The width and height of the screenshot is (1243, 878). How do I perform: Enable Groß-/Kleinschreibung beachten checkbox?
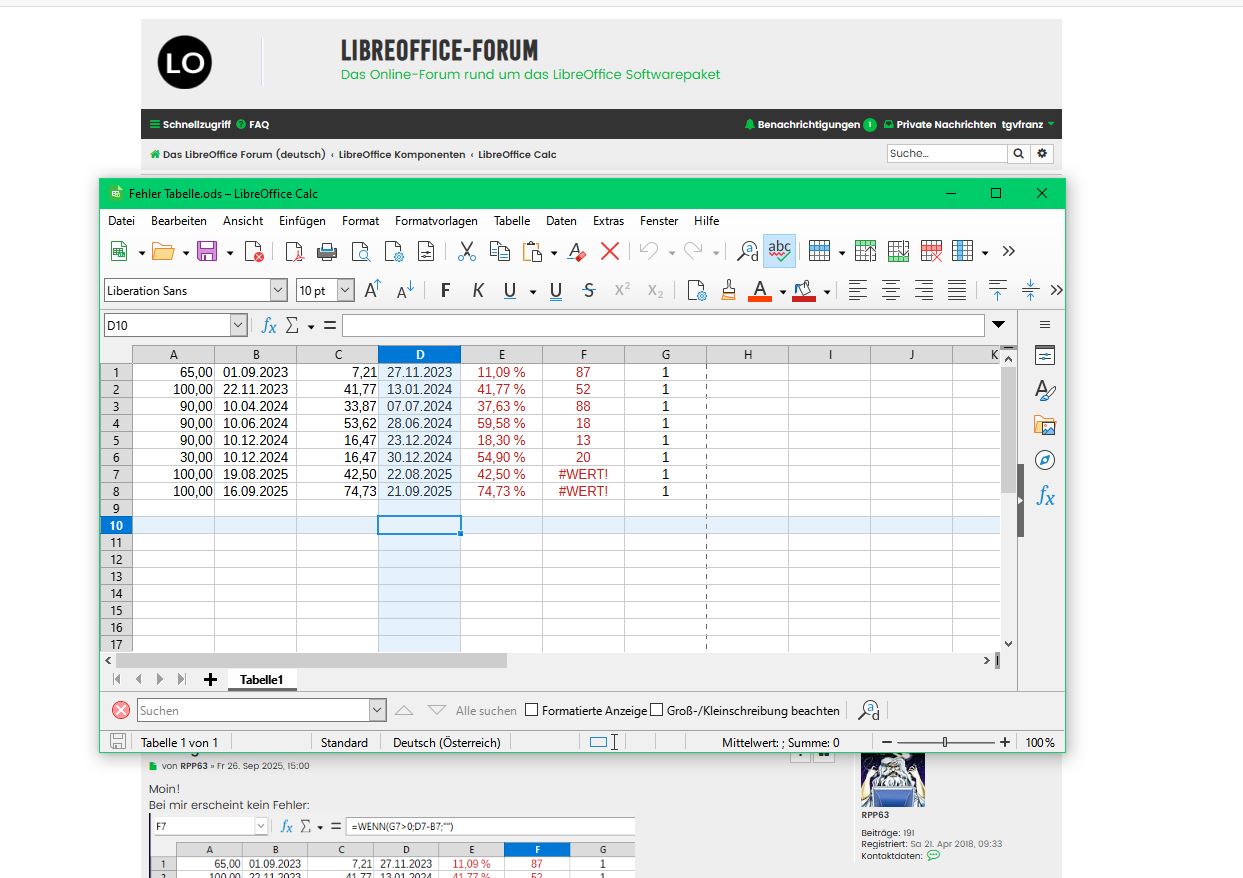pos(657,711)
